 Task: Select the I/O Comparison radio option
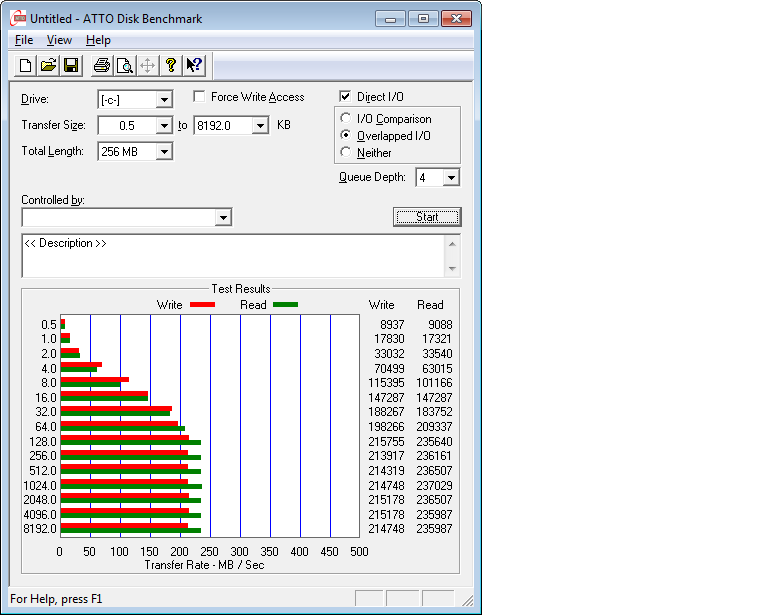coord(346,118)
